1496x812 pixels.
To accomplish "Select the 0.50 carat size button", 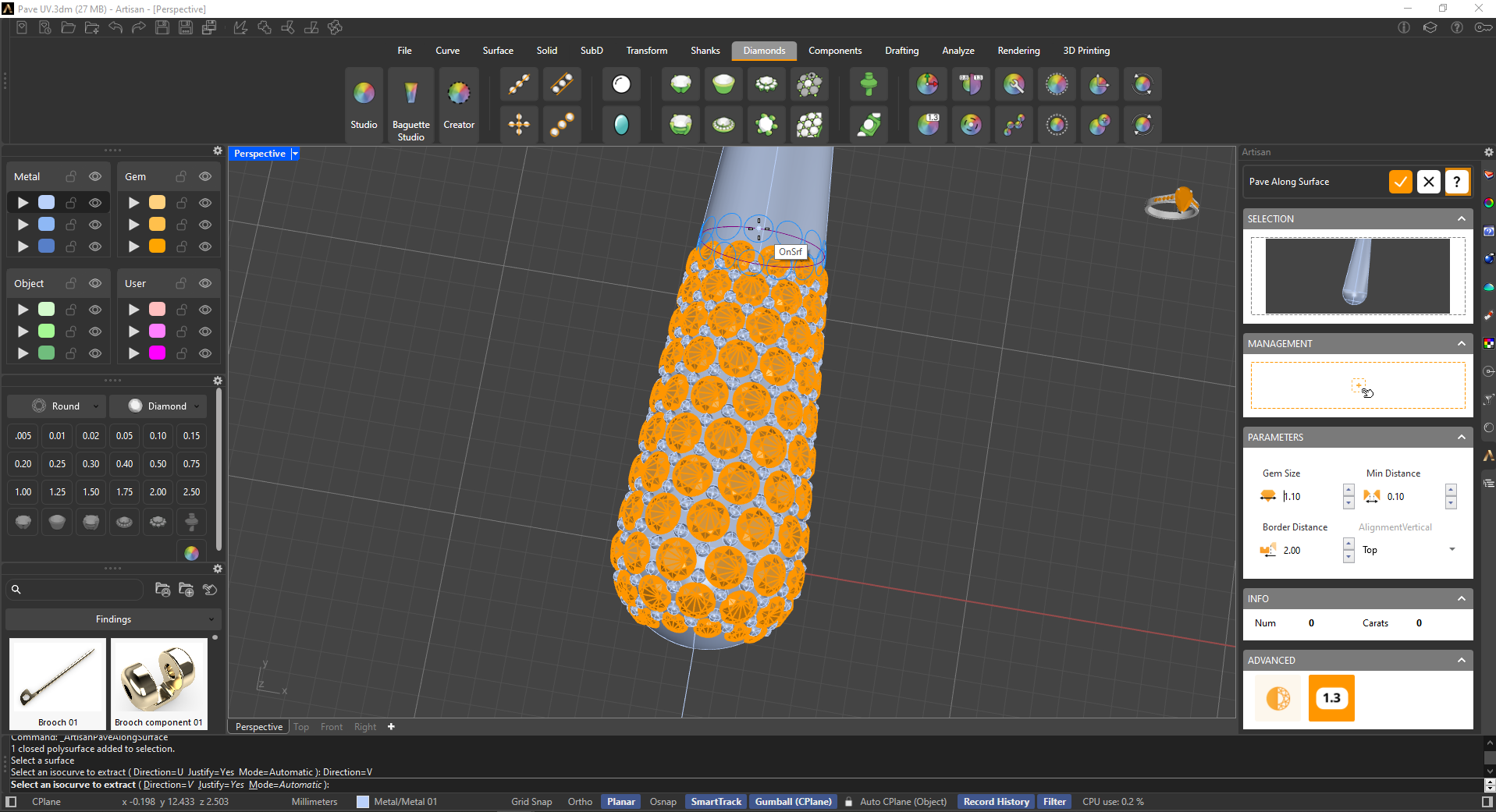I will [158, 464].
